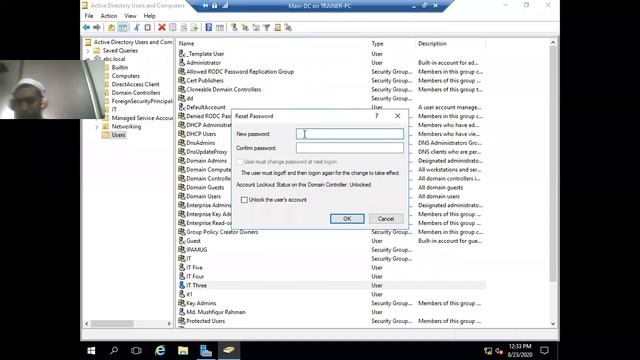Click the Export List toolbar icon
Image resolution: width=640 pixels, height=360 pixels.
[194, 27]
